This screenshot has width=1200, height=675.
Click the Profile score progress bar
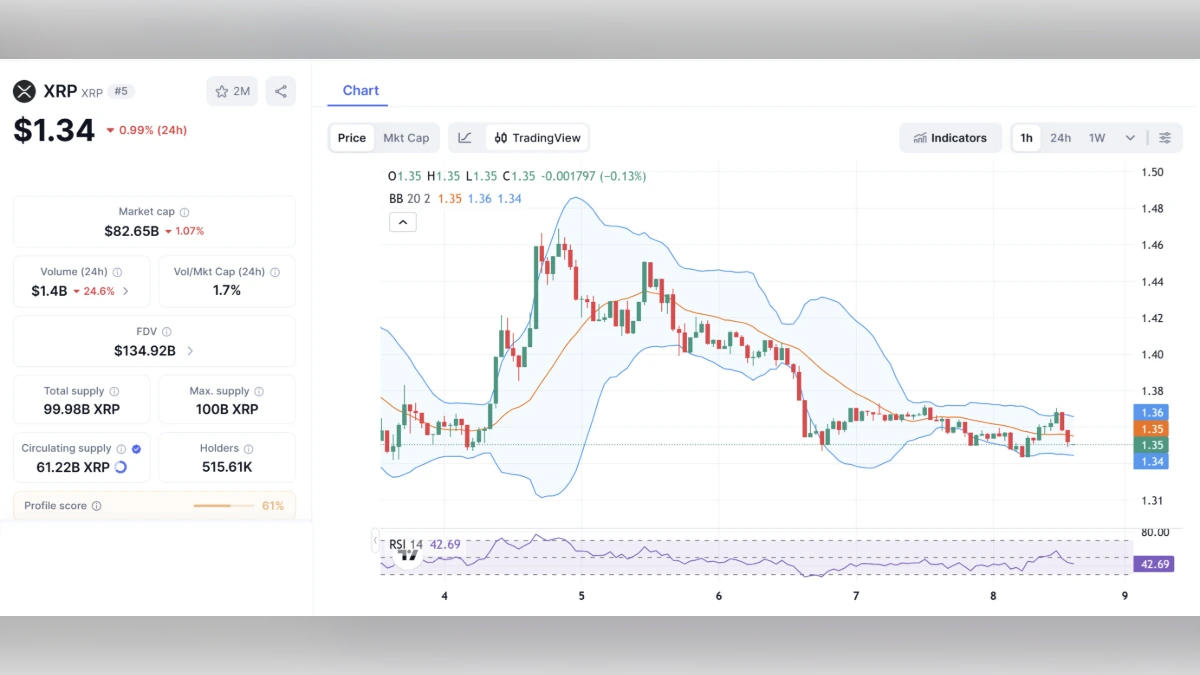pyautogui.click(x=224, y=506)
